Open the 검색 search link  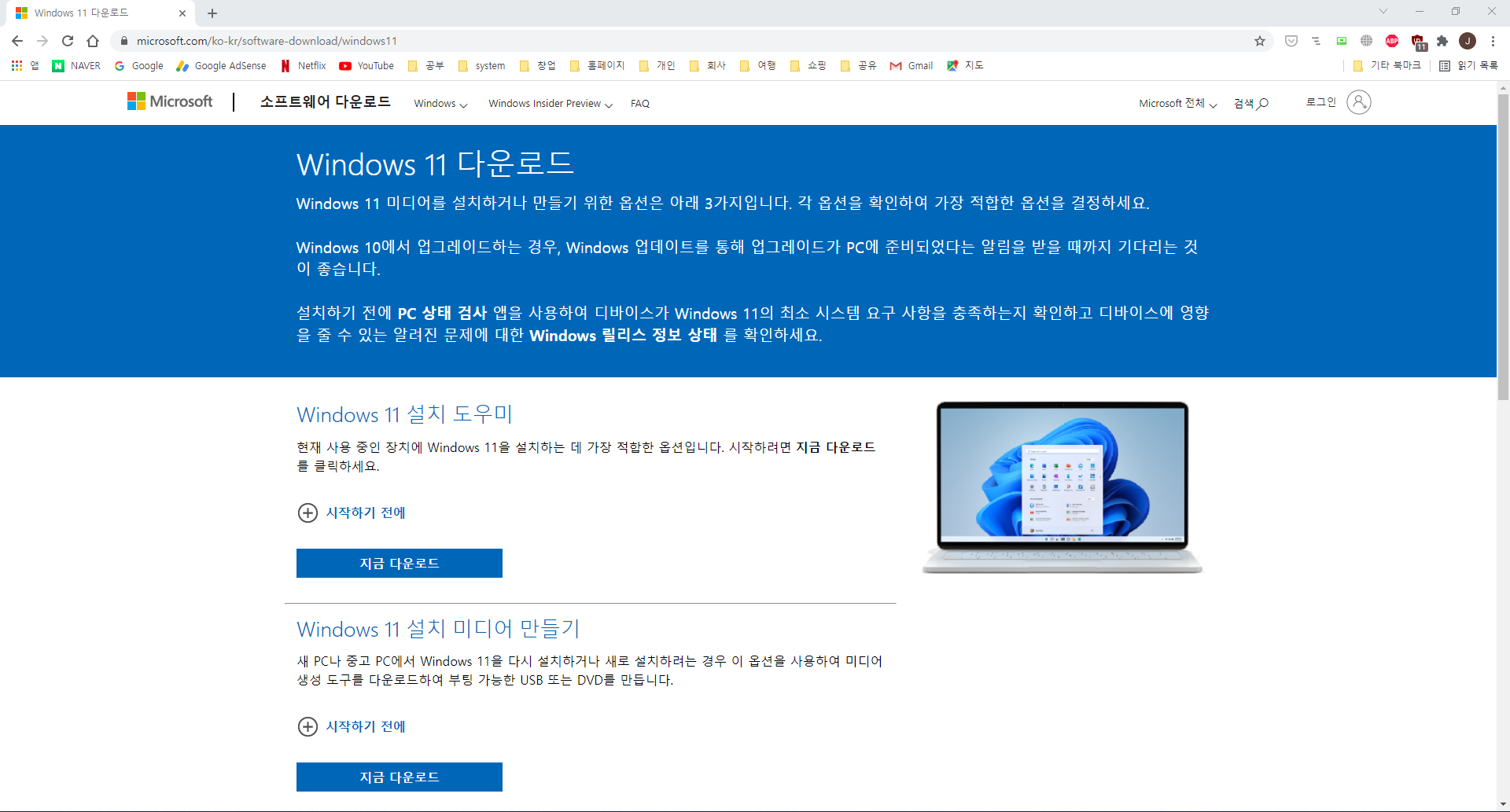[x=1251, y=104]
